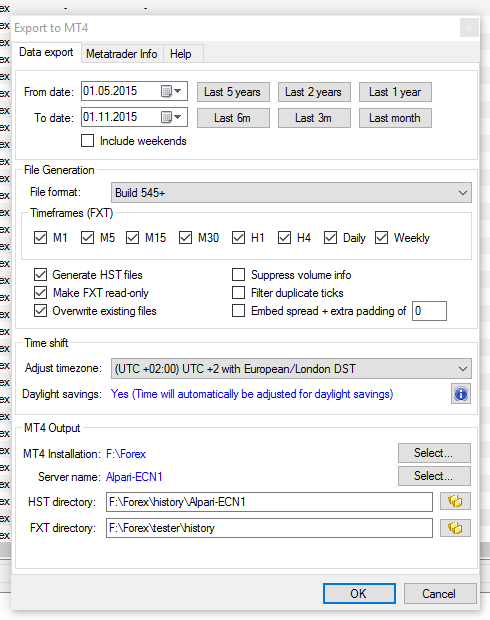This screenshot has width=490, height=620.
Task: Click the Alpari-ECN1 server name text
Action: 134,477
